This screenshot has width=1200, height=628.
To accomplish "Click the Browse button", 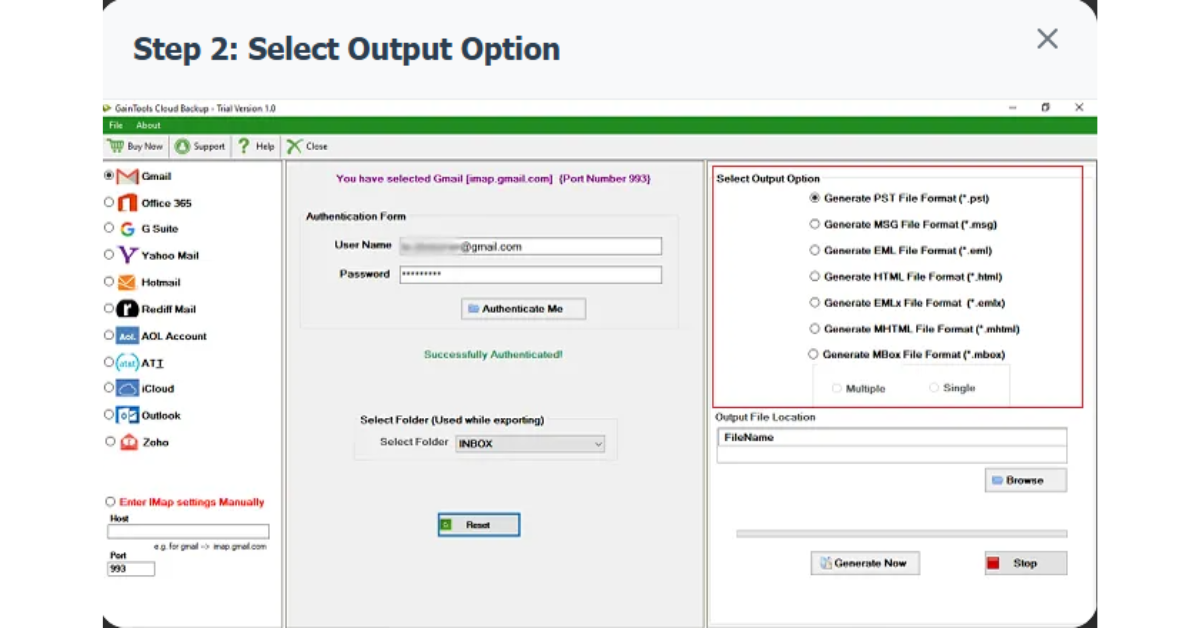I will click(x=1025, y=481).
